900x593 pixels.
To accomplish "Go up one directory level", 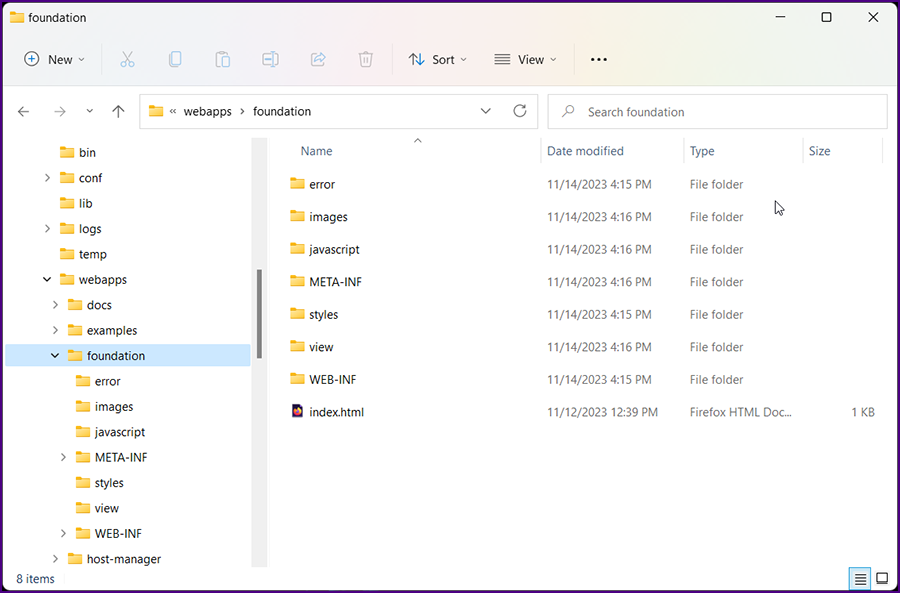I will 118,112.
